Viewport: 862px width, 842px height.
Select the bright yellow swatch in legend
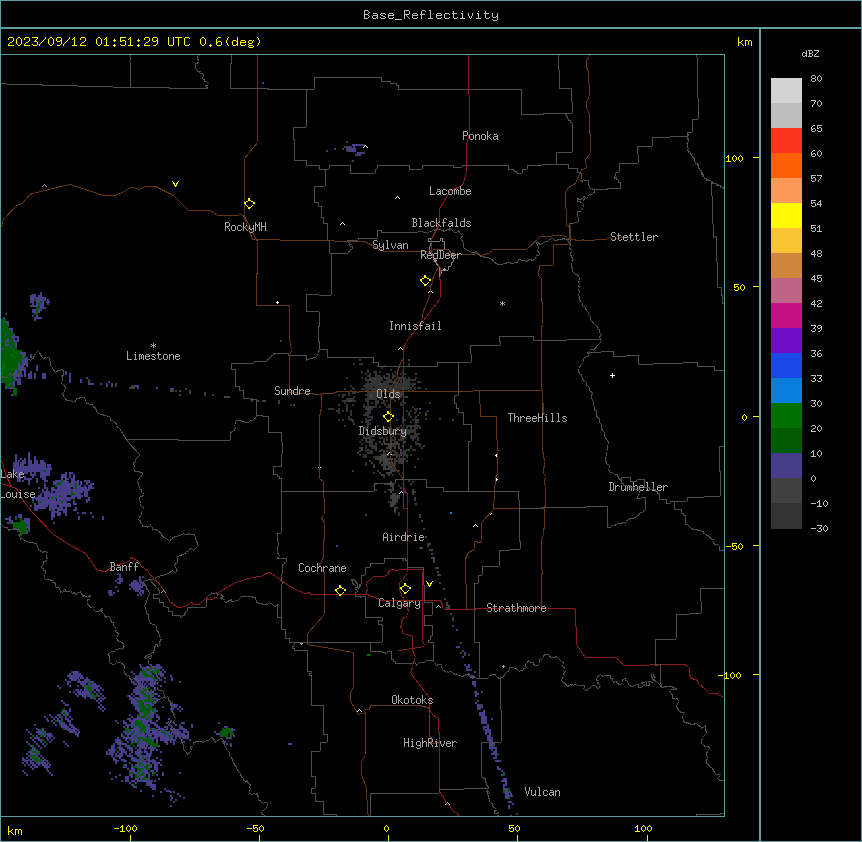click(x=786, y=215)
